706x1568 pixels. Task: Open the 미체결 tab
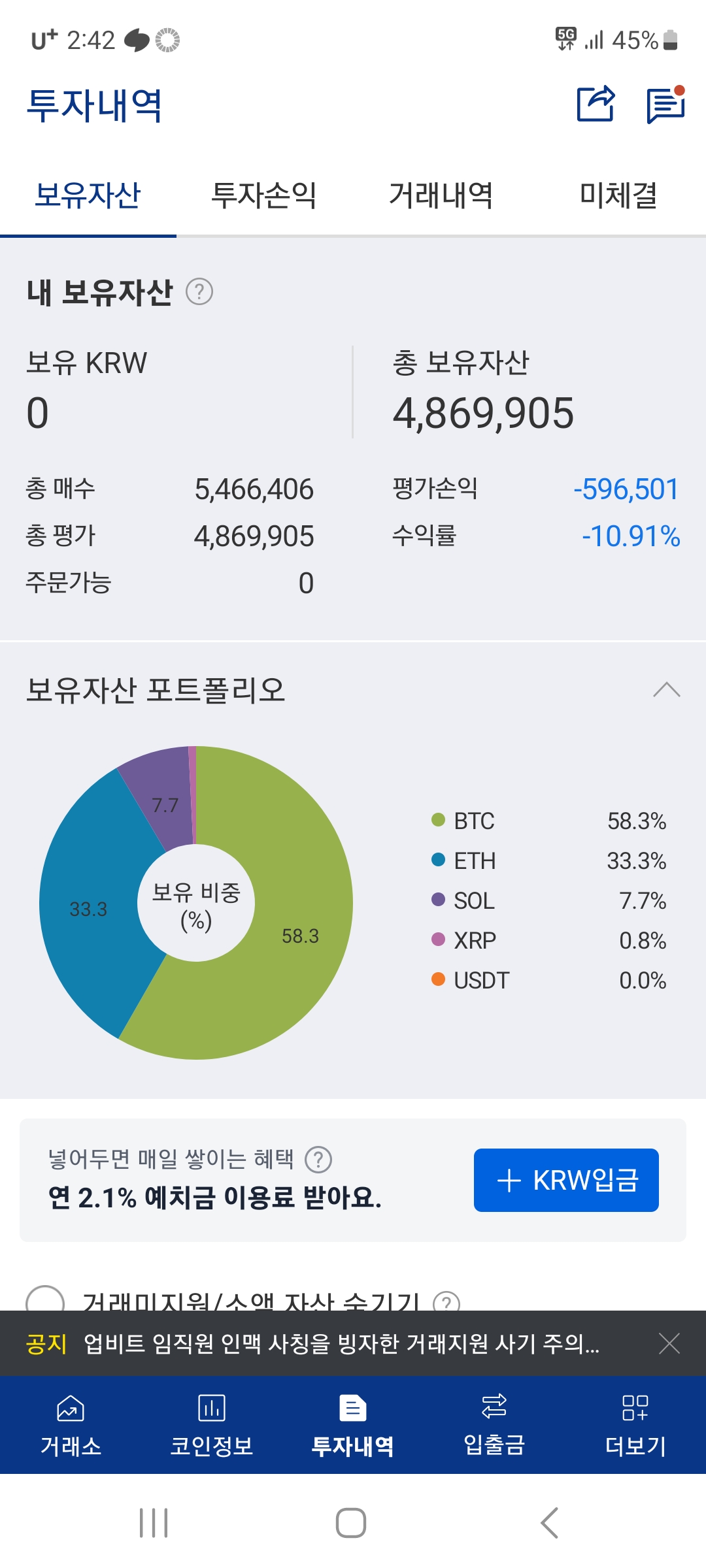tap(618, 195)
